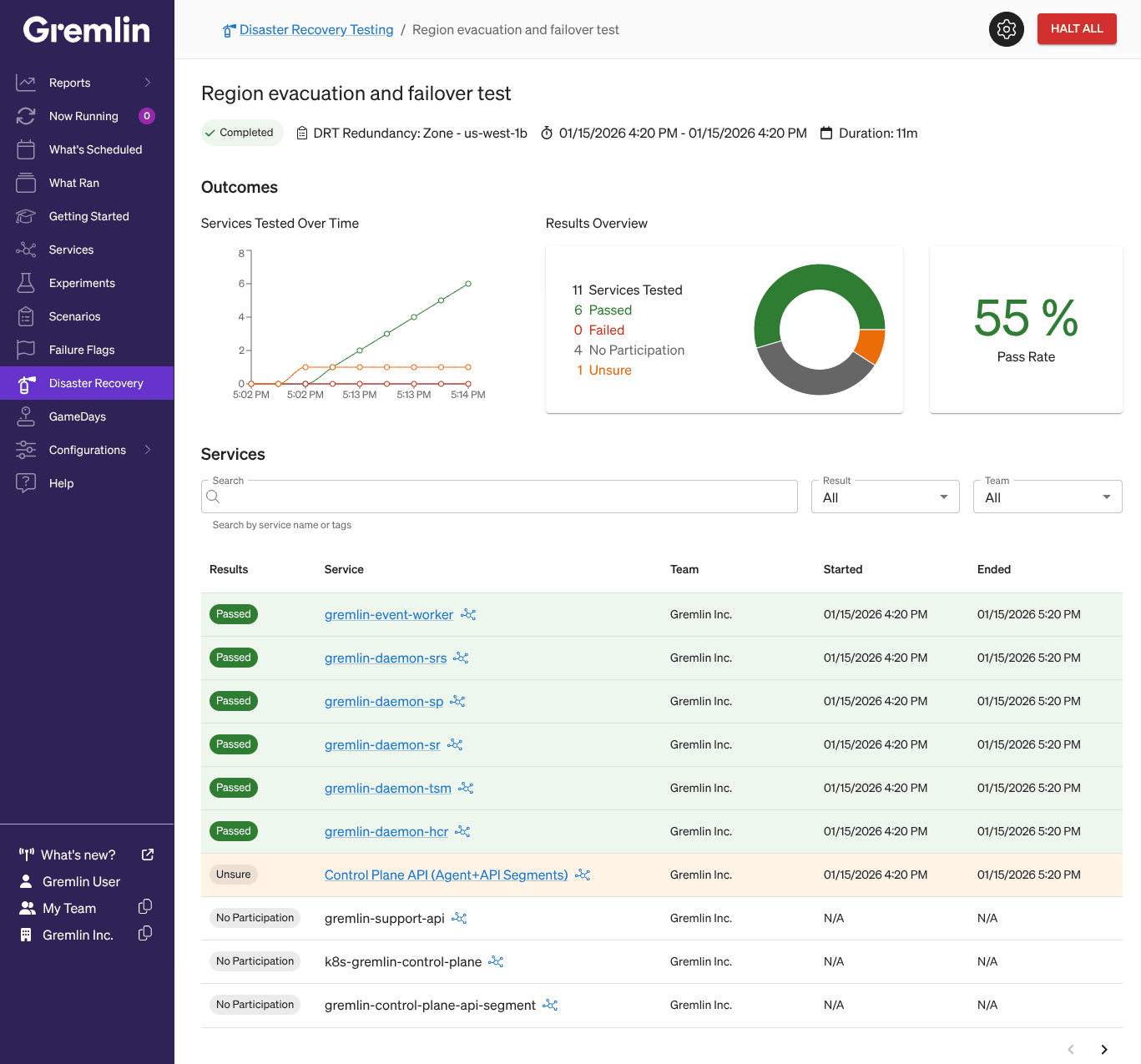
Task: Copy the Gremlin Inc. company ID icon
Action: [144, 933]
